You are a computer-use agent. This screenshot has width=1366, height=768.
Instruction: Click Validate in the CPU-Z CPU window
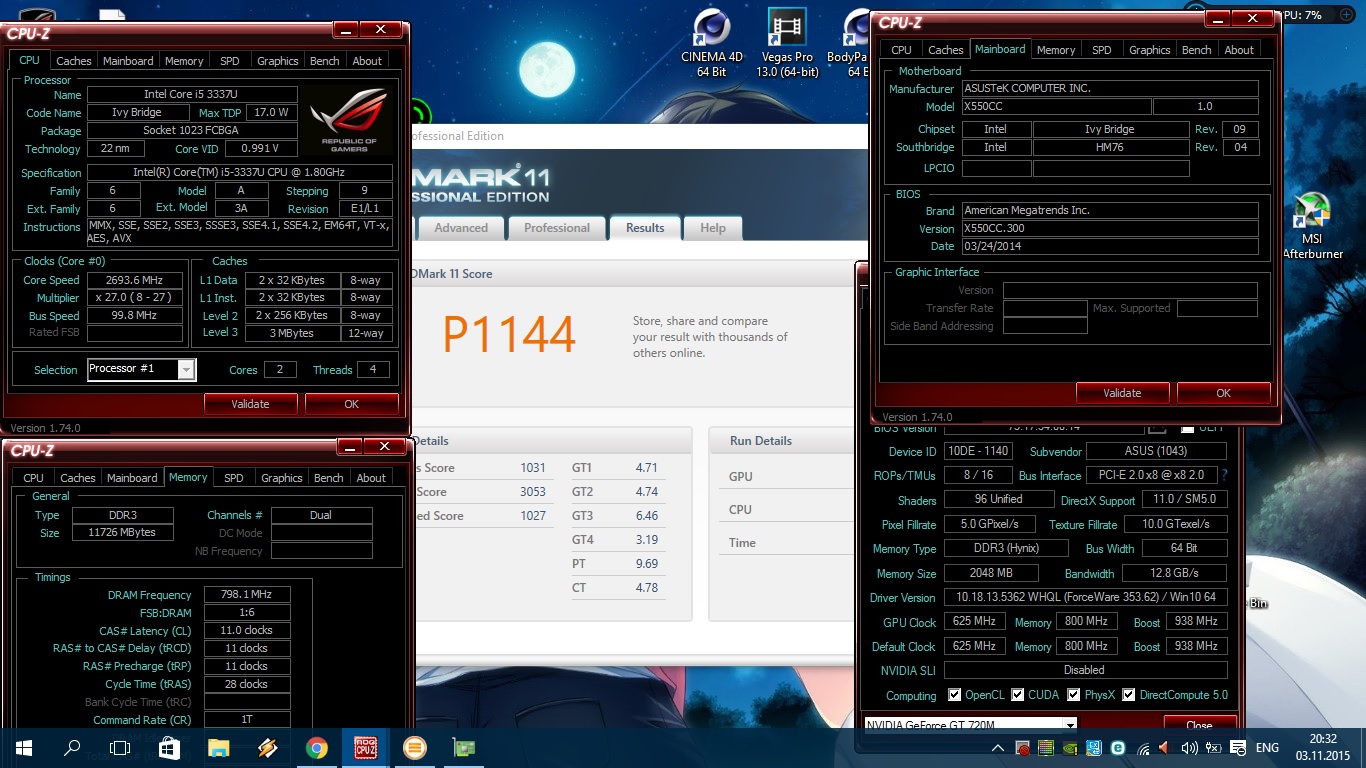click(x=250, y=404)
